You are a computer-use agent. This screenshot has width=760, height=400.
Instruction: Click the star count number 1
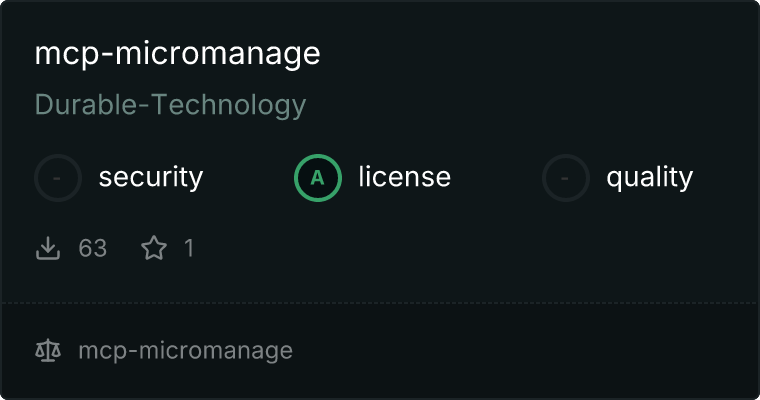[x=188, y=248]
